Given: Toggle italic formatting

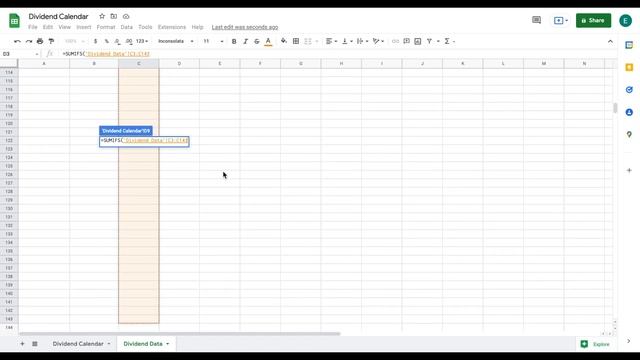Looking at the screenshot, I should tap(245, 41).
